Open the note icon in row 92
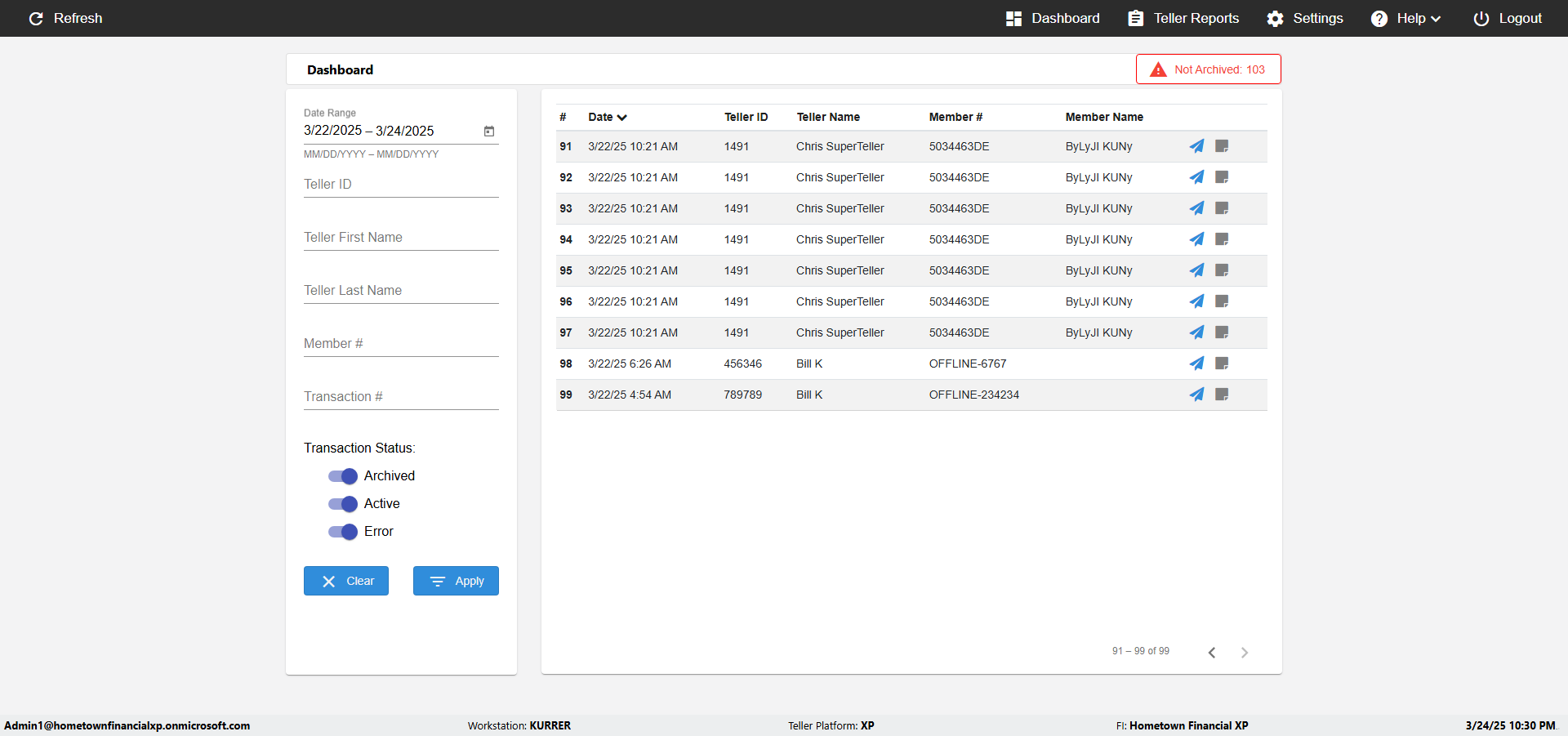The height and width of the screenshot is (736, 1568). click(1222, 177)
